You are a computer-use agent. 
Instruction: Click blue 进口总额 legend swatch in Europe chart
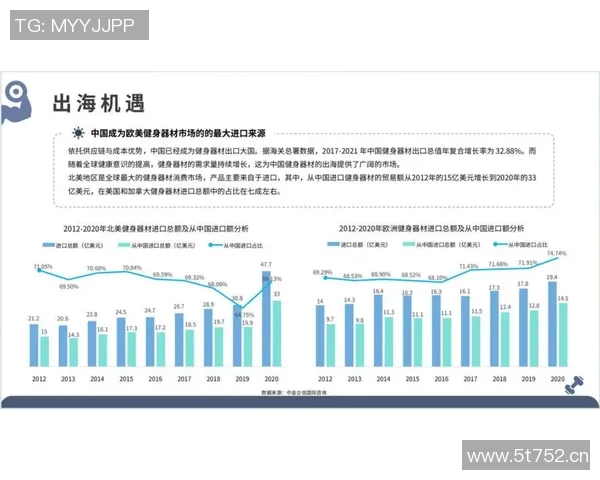coord(333,244)
